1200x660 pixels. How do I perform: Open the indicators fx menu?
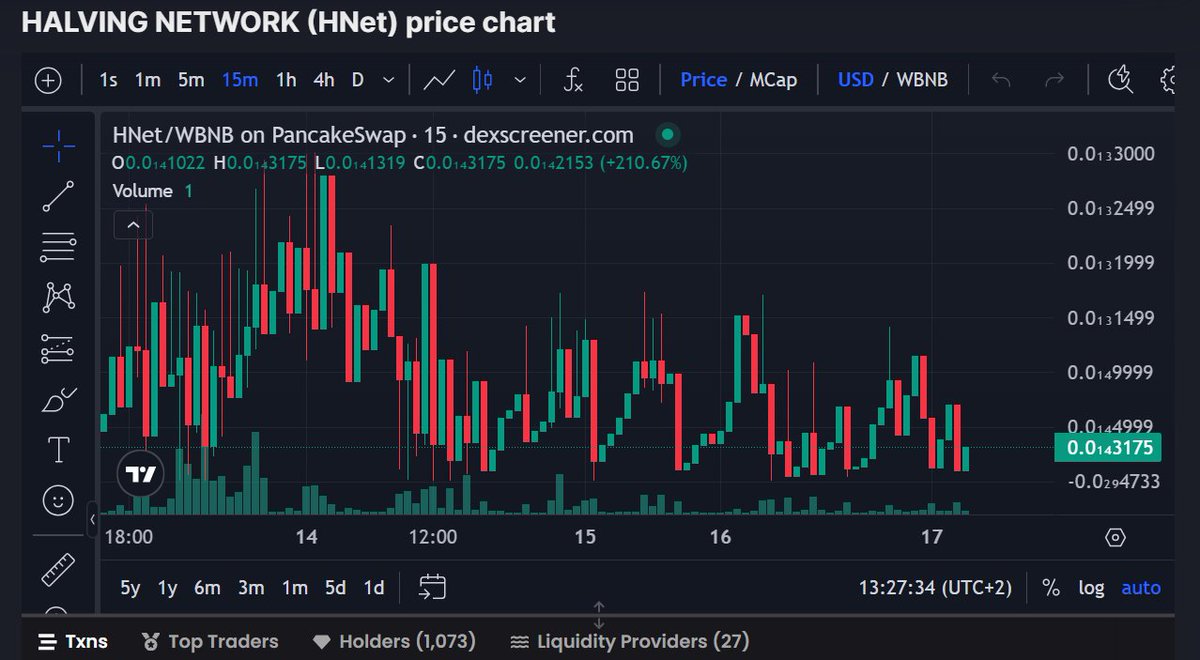click(x=573, y=80)
